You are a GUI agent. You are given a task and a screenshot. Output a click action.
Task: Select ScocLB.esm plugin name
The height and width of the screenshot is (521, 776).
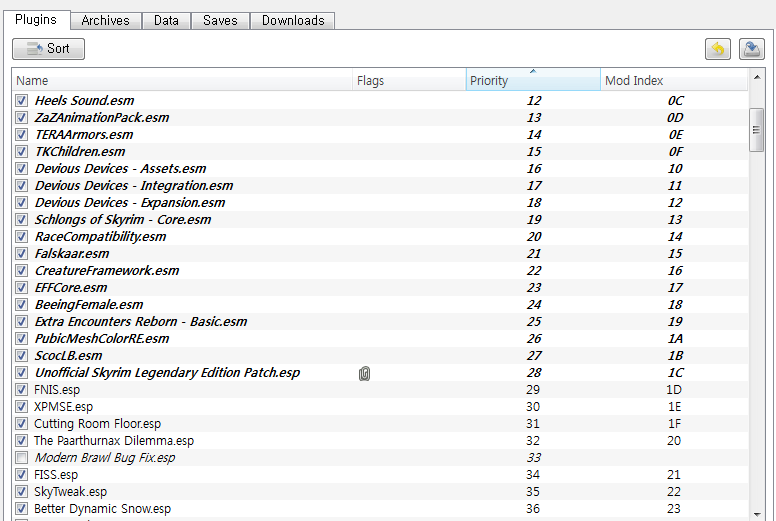tap(68, 356)
